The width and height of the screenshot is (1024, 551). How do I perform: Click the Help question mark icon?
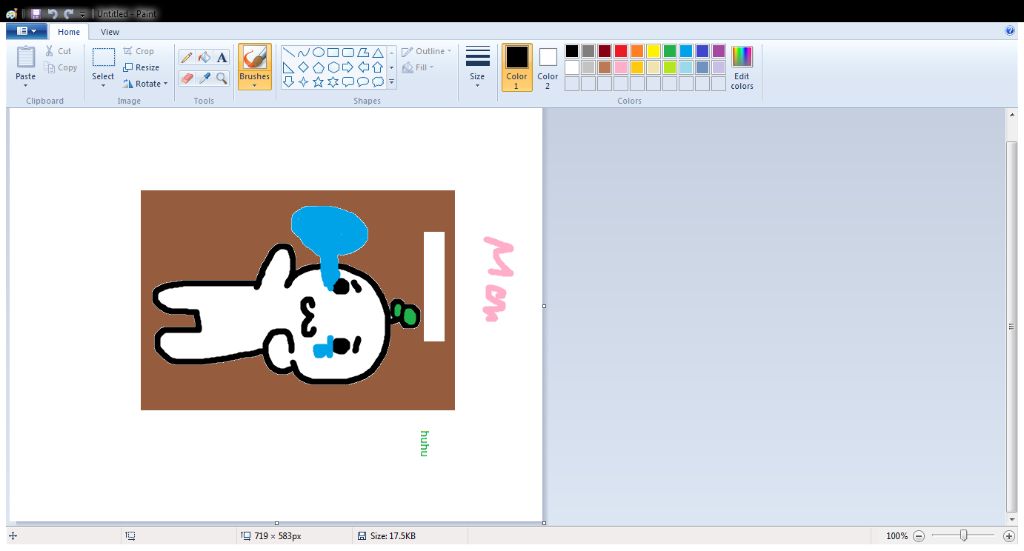click(x=1010, y=31)
